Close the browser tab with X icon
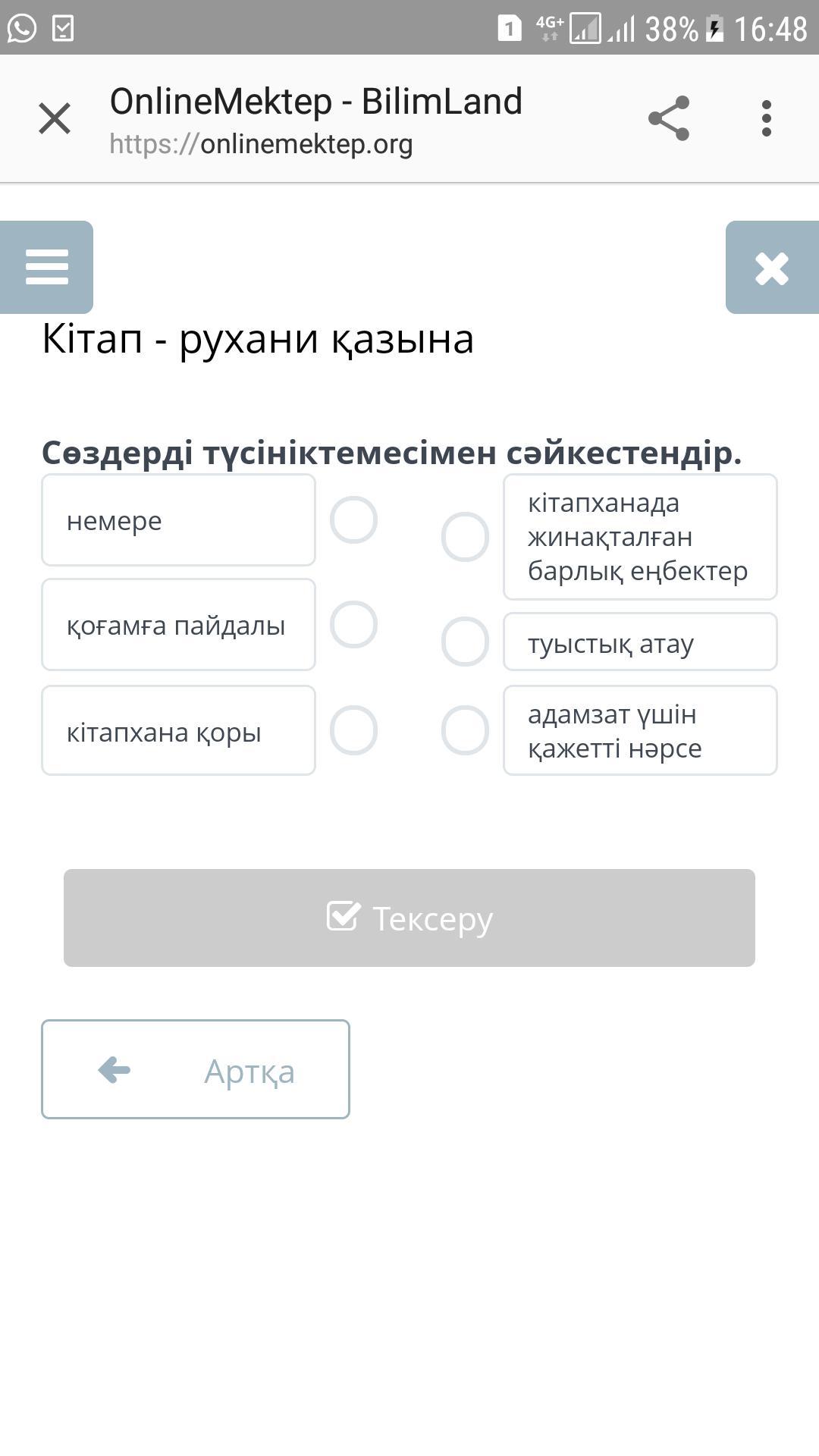This screenshot has height=1456, width=819. click(x=55, y=118)
